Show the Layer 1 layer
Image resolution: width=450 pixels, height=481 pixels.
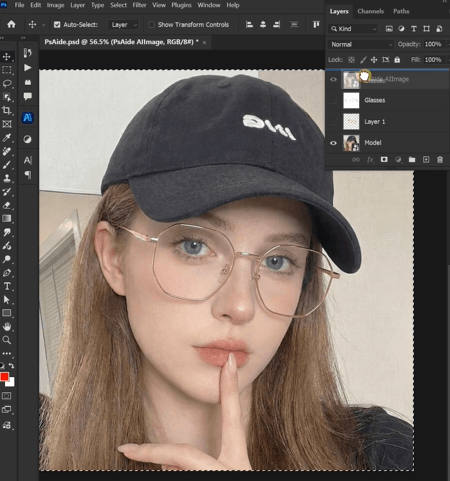click(333, 122)
